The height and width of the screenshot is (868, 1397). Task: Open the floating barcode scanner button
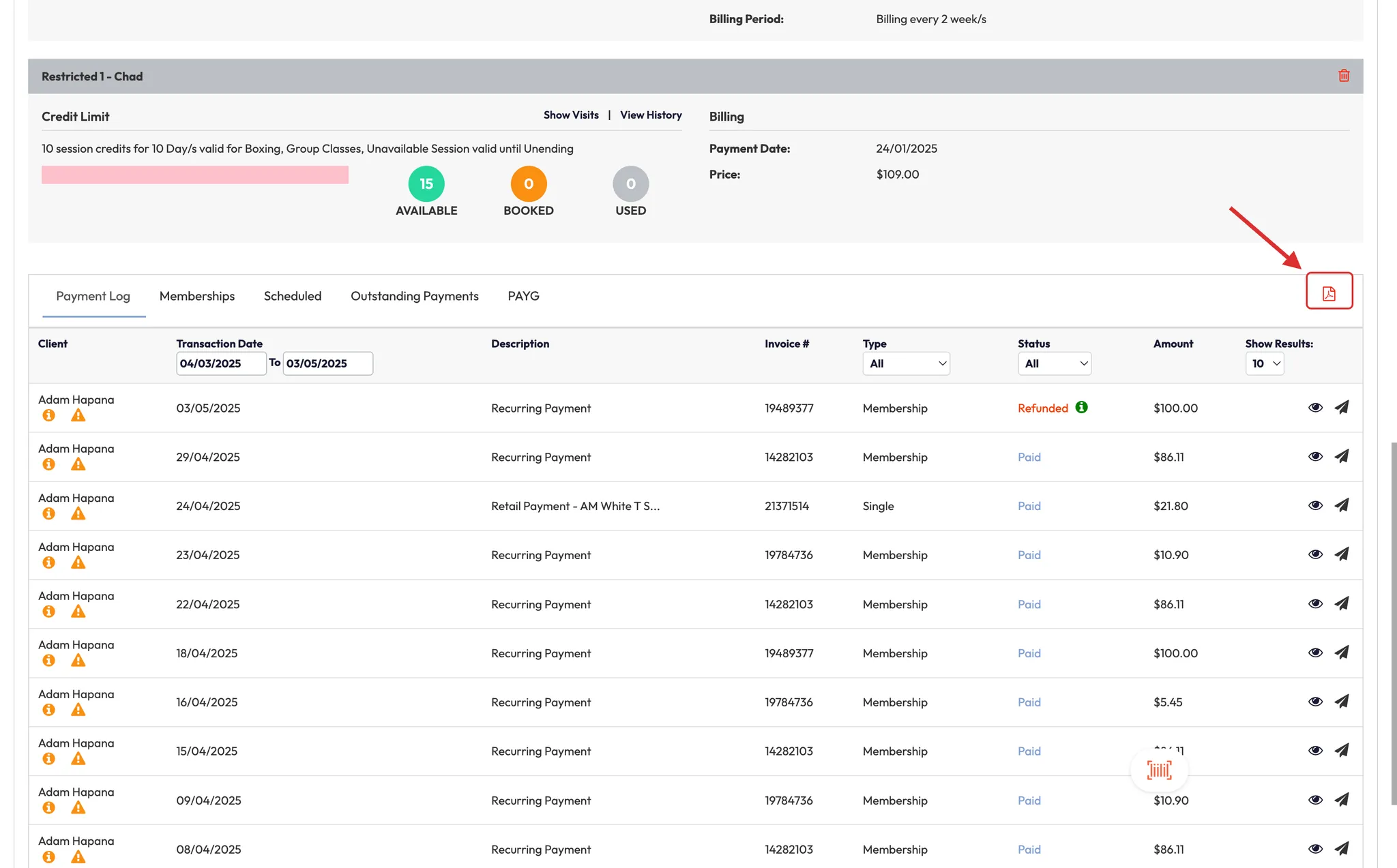coord(1159,770)
